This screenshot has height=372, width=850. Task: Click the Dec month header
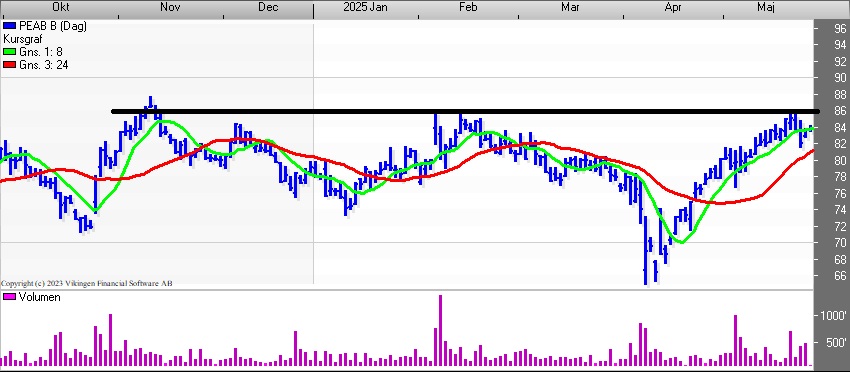[268, 7]
